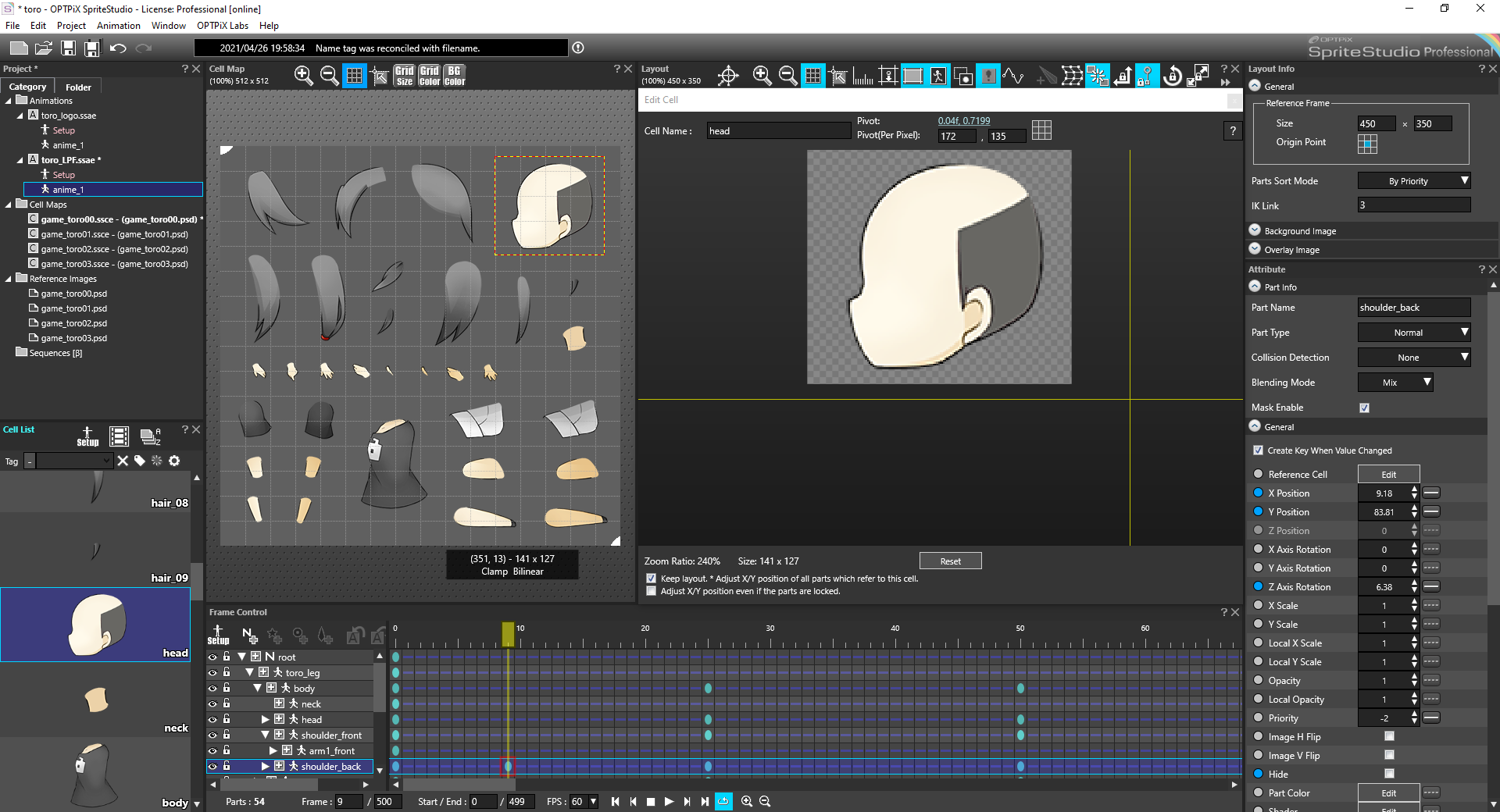Click the Layout curve editor wave icon
The height and width of the screenshot is (812, 1500).
click(x=1013, y=76)
